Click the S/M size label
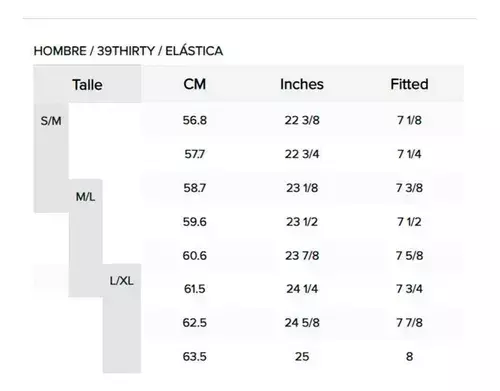The width and height of the screenshot is (500, 391). coord(51,121)
